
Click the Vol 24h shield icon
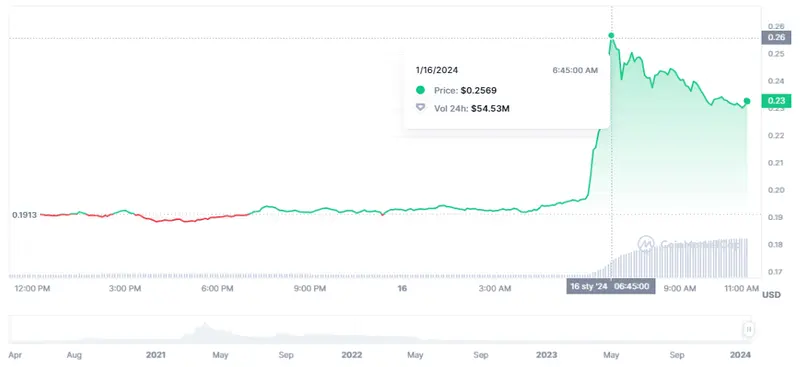420,108
